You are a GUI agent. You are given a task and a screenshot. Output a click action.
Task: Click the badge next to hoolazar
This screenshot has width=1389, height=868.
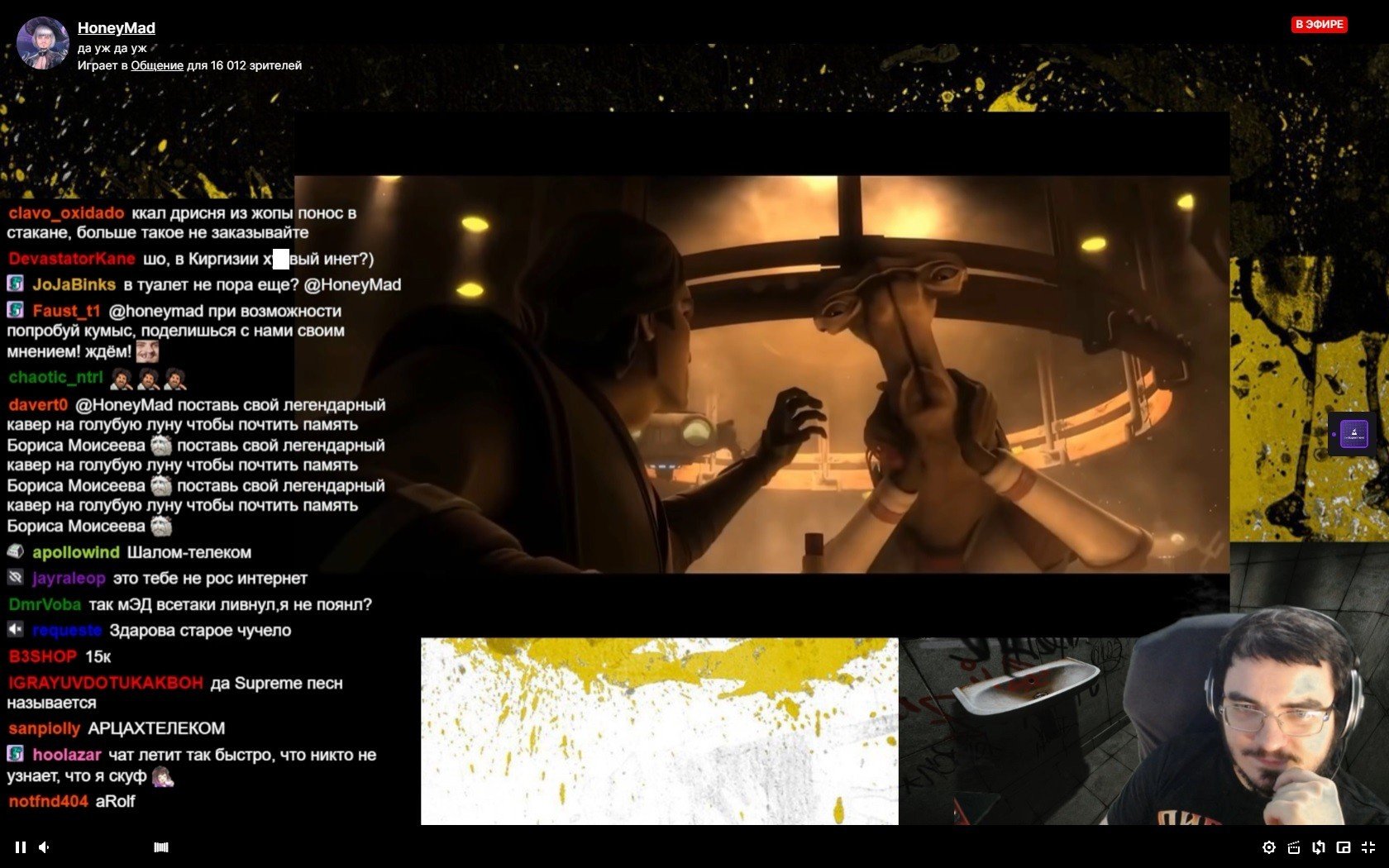pos(16,754)
